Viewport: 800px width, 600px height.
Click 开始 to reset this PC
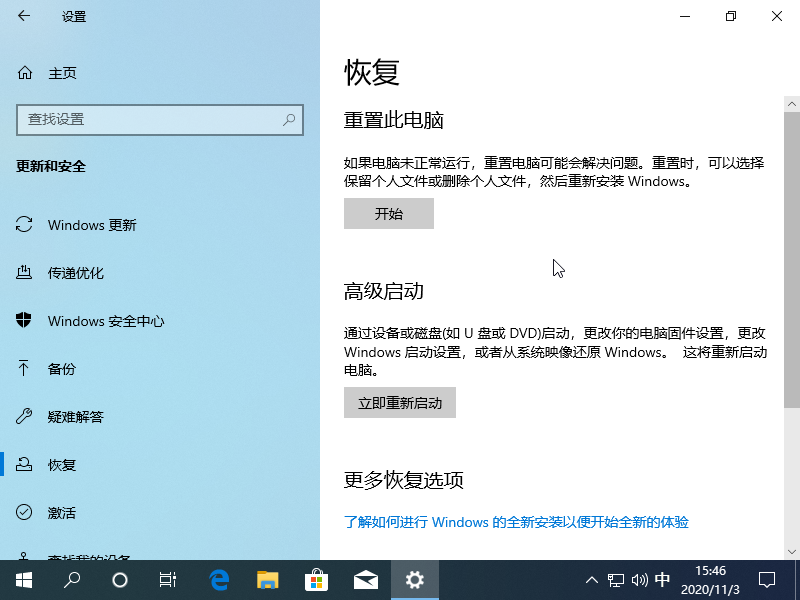[x=388, y=213]
